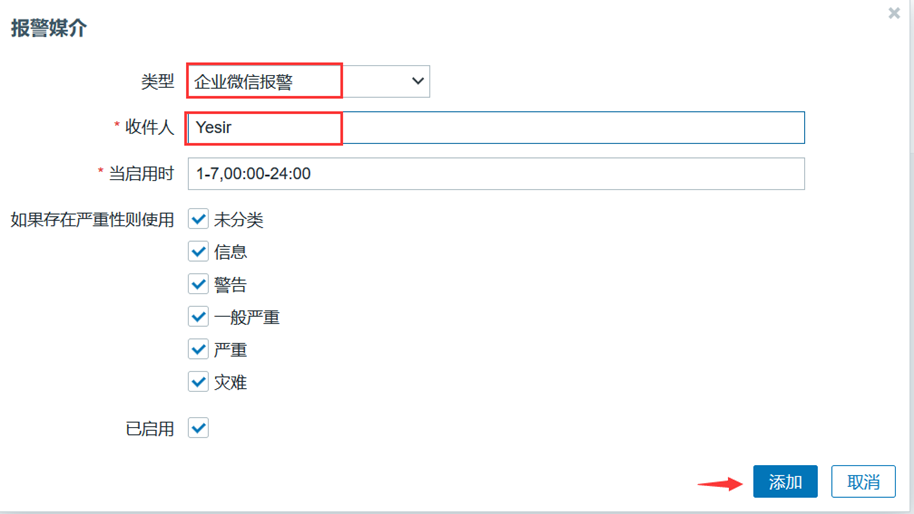
Task: Click the 取消 button to cancel
Action: click(863, 481)
